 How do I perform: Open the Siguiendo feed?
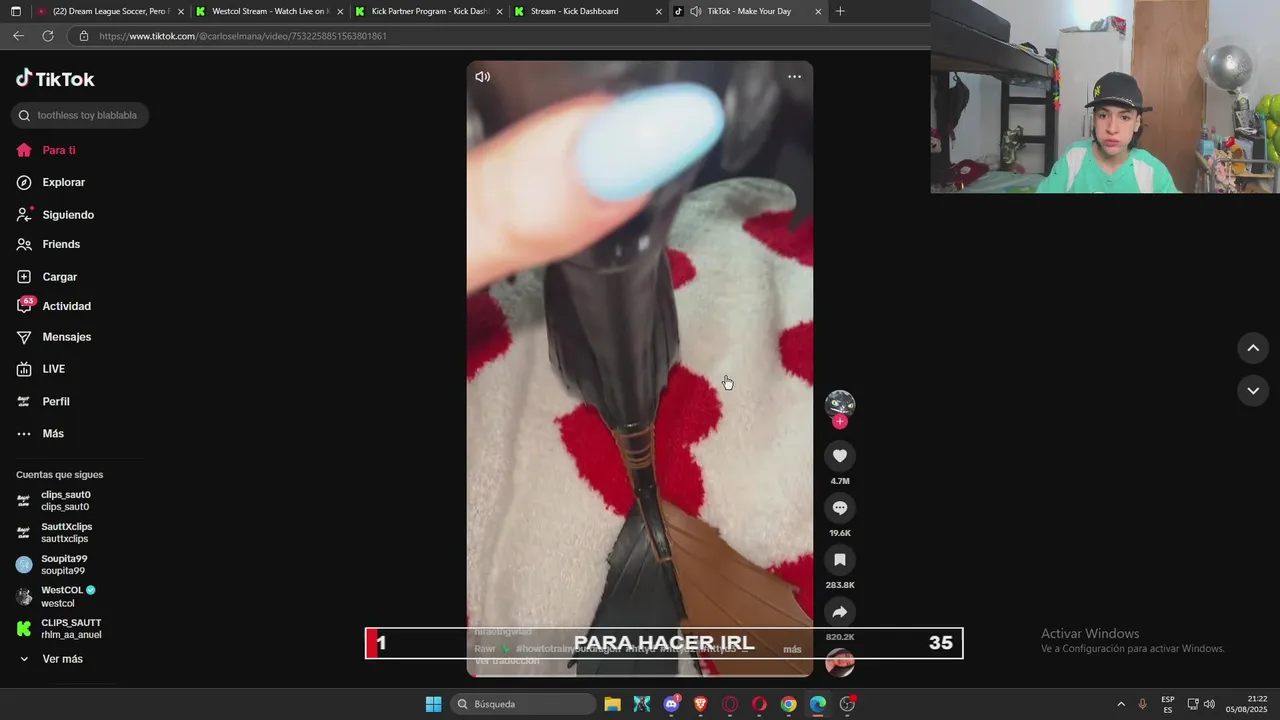55,215
